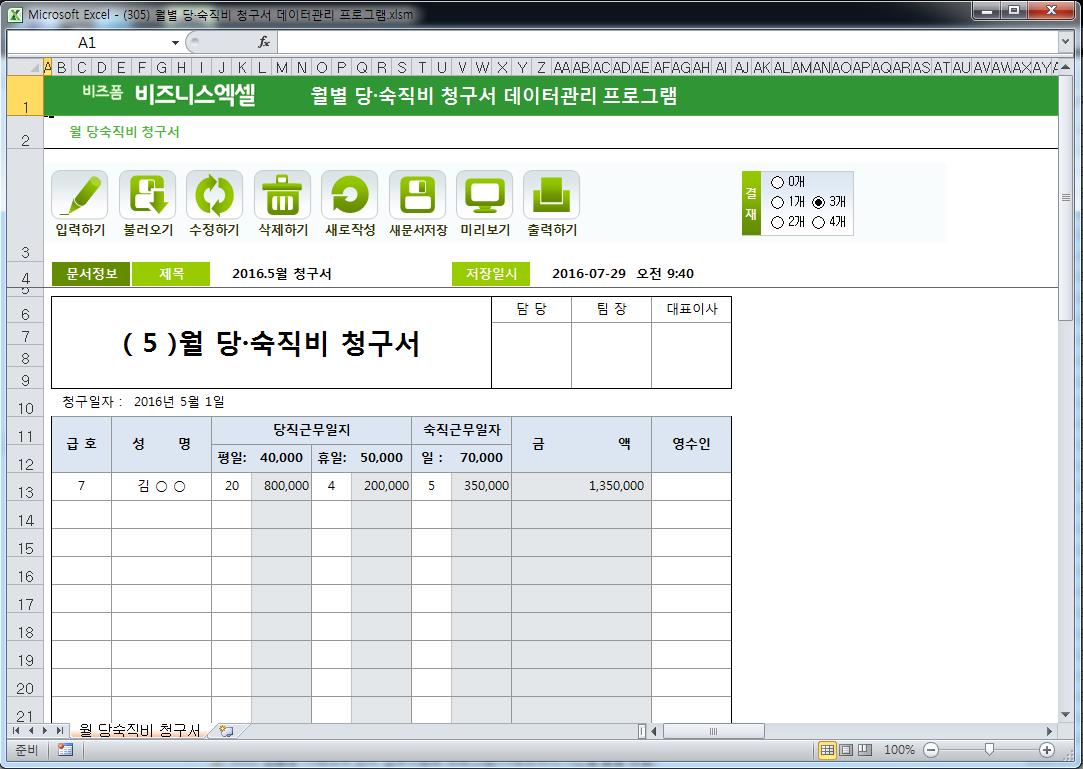Click the vertical scrollbar thumb
Viewport: 1083px width, 769px height.
1065,197
